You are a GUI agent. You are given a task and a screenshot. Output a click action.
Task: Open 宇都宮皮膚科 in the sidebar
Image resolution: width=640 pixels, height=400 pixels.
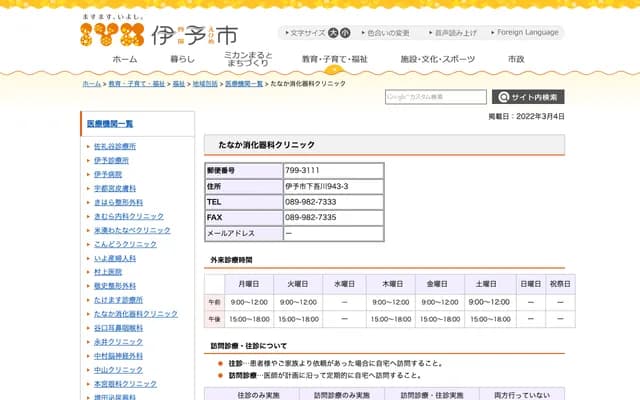[x=115, y=188]
